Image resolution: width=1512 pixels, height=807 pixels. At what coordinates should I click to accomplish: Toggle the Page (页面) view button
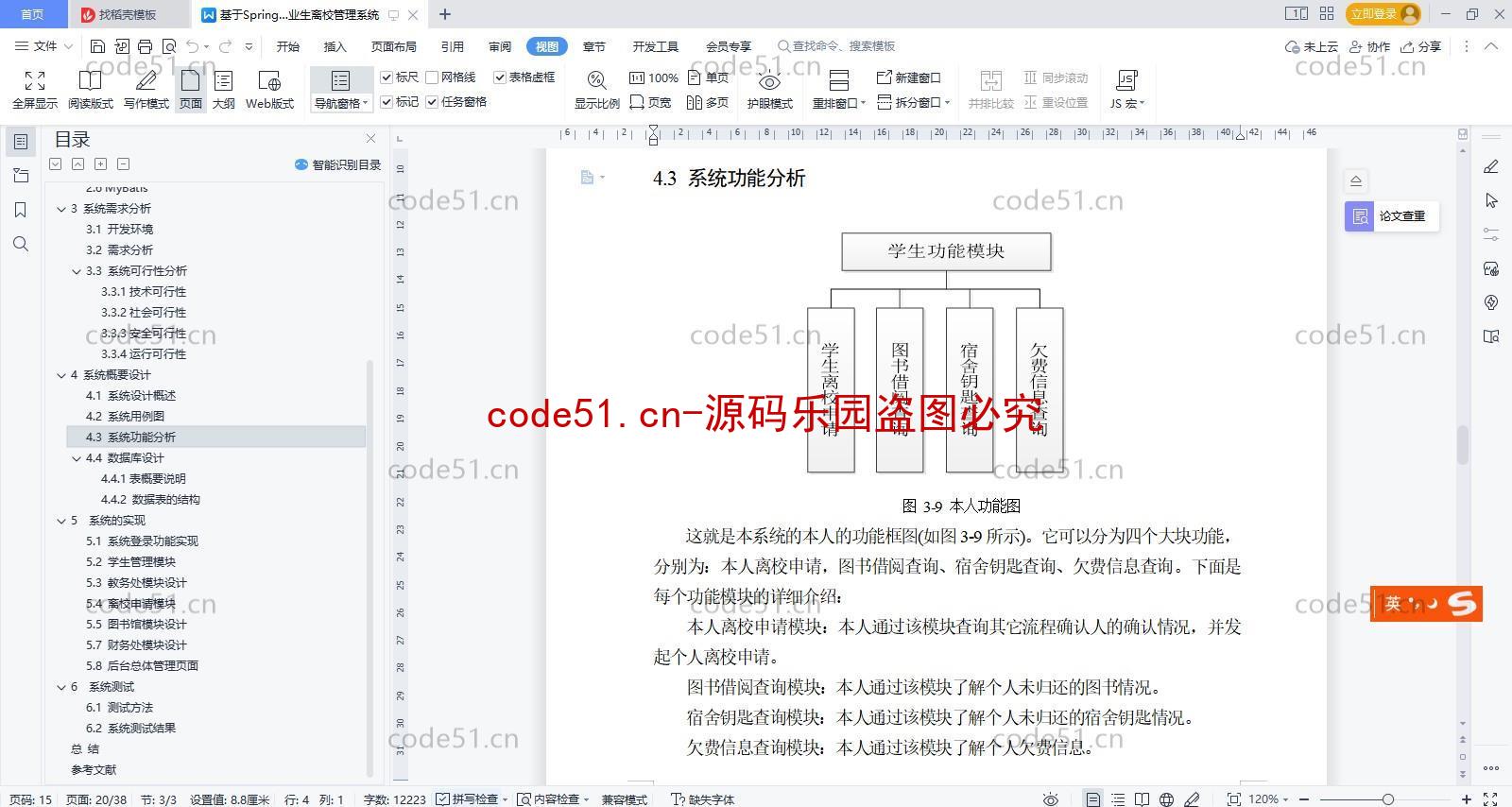(x=191, y=90)
